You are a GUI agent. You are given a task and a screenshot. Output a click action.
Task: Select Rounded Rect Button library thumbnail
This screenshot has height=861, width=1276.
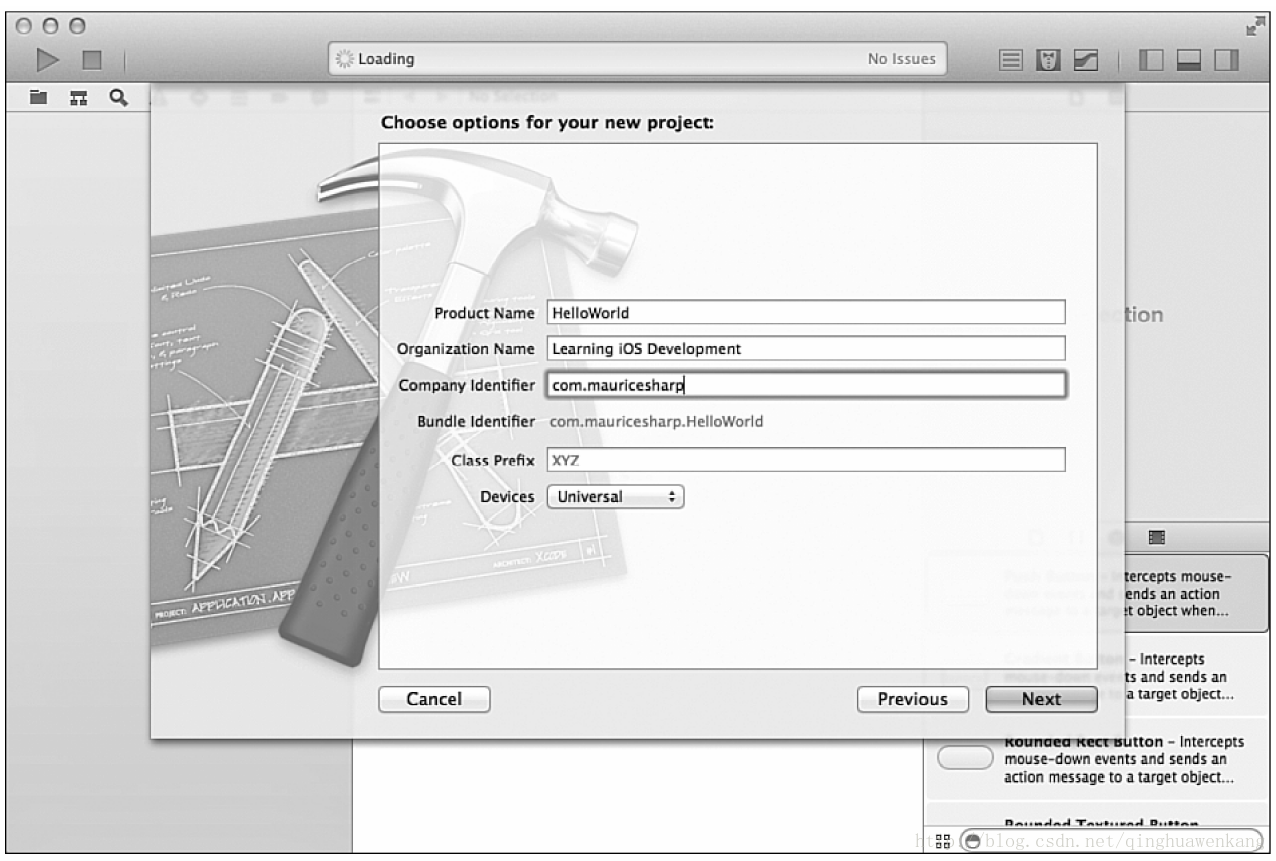coord(964,759)
